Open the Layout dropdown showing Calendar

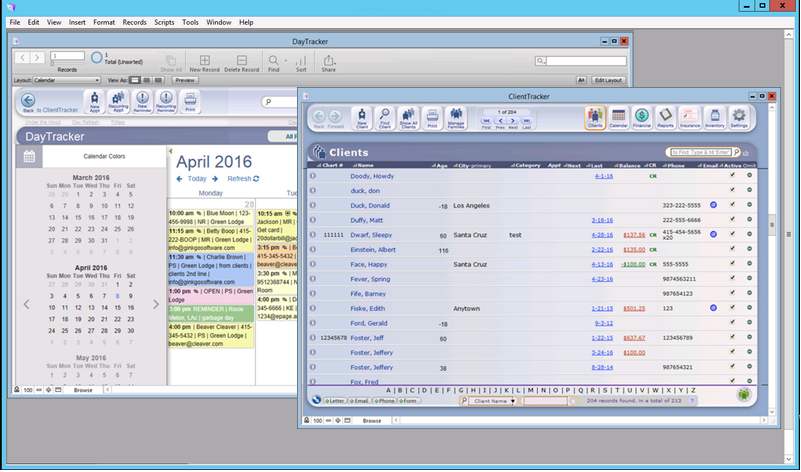[66, 80]
